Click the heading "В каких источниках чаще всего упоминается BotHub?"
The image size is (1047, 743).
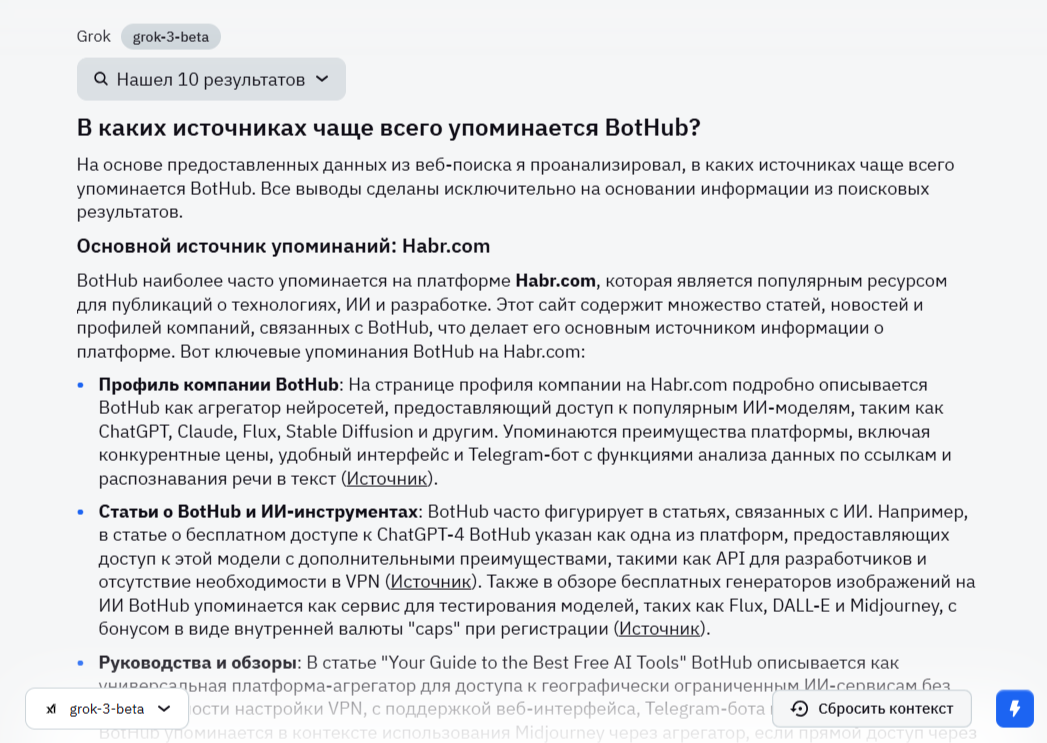tap(389, 128)
